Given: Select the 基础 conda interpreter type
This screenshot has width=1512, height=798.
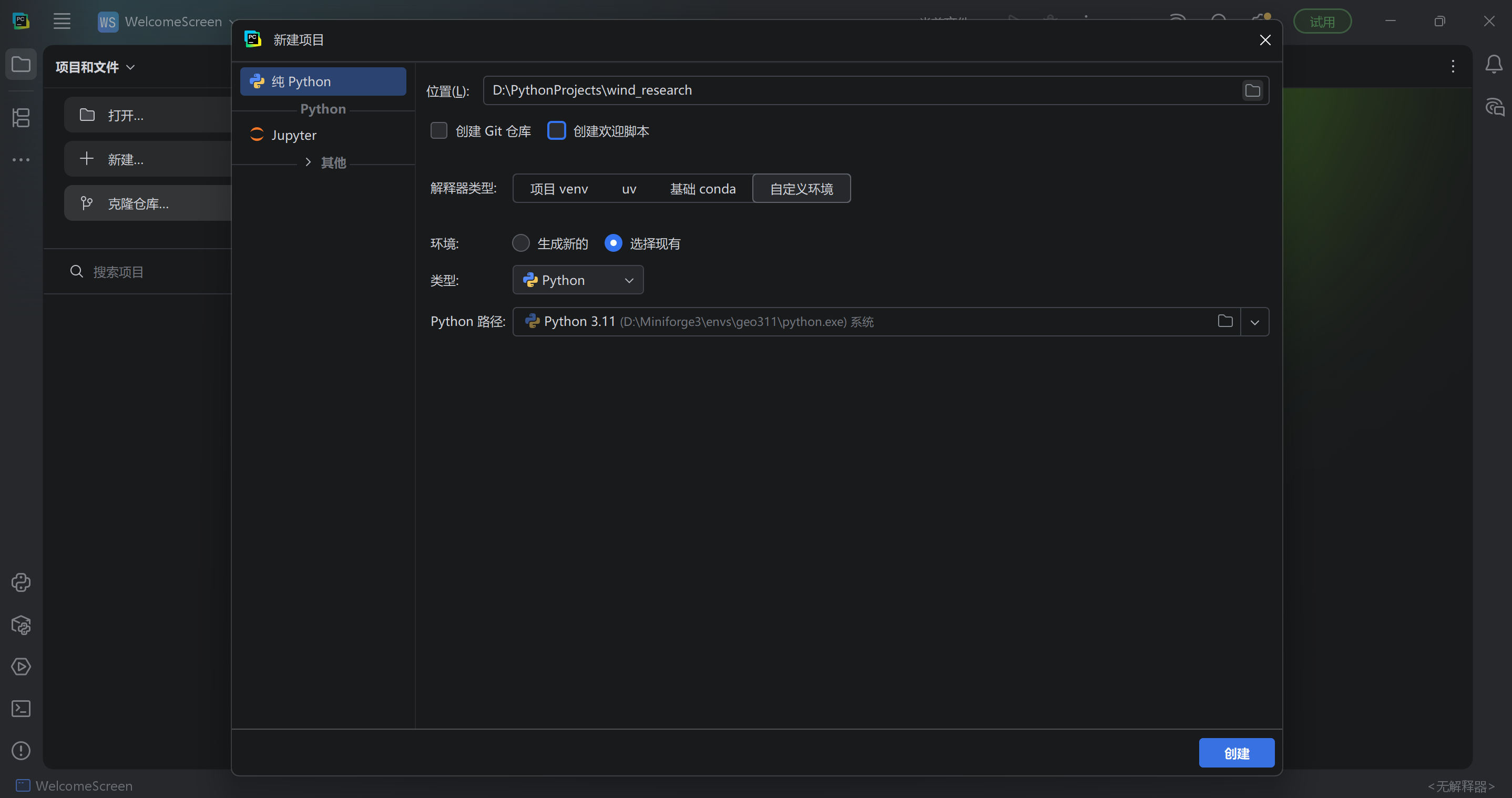Looking at the screenshot, I should coord(702,188).
